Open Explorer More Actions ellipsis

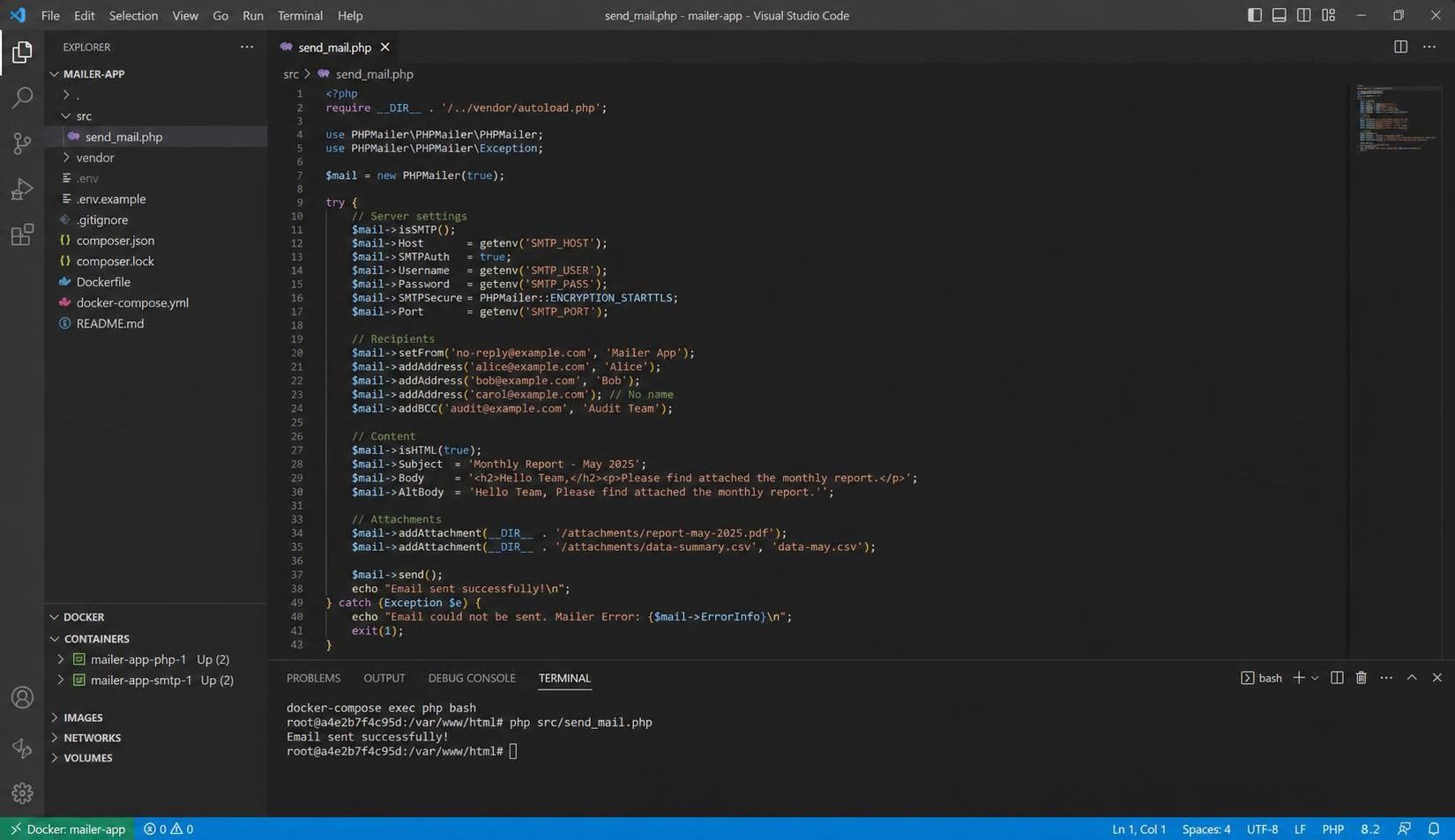pyautogui.click(x=247, y=47)
